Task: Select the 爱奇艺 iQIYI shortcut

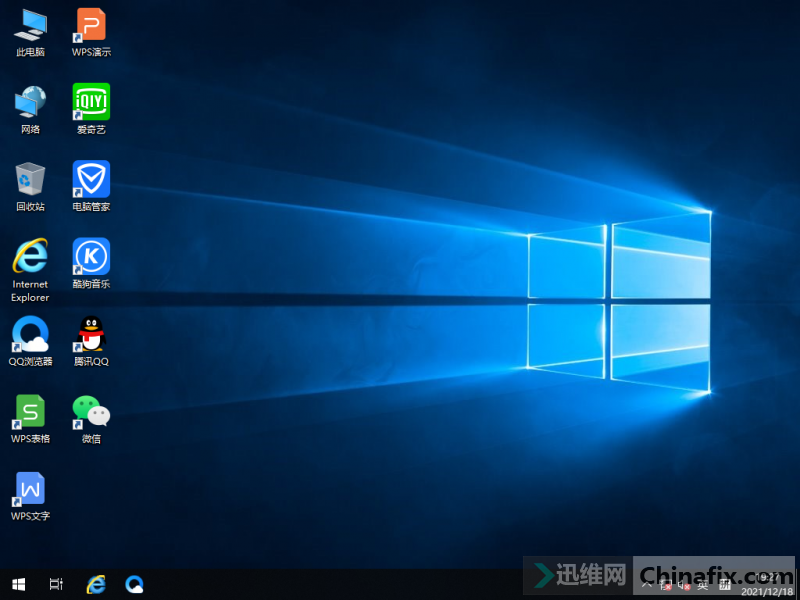Action: 91,110
